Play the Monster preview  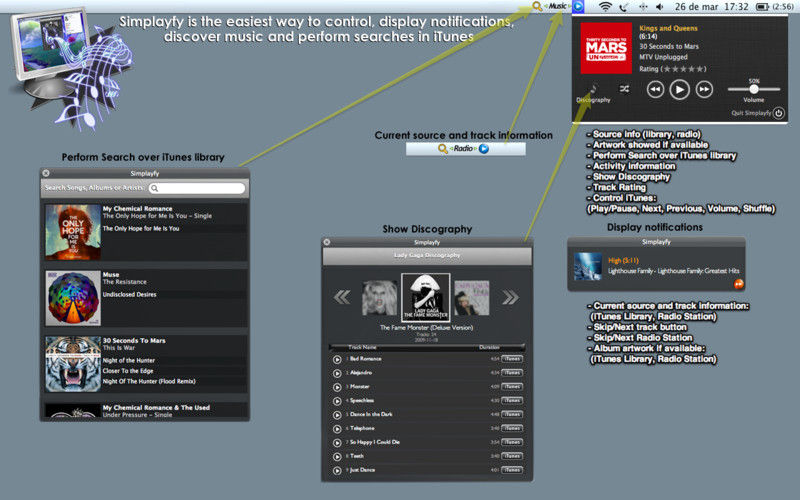tap(337, 387)
